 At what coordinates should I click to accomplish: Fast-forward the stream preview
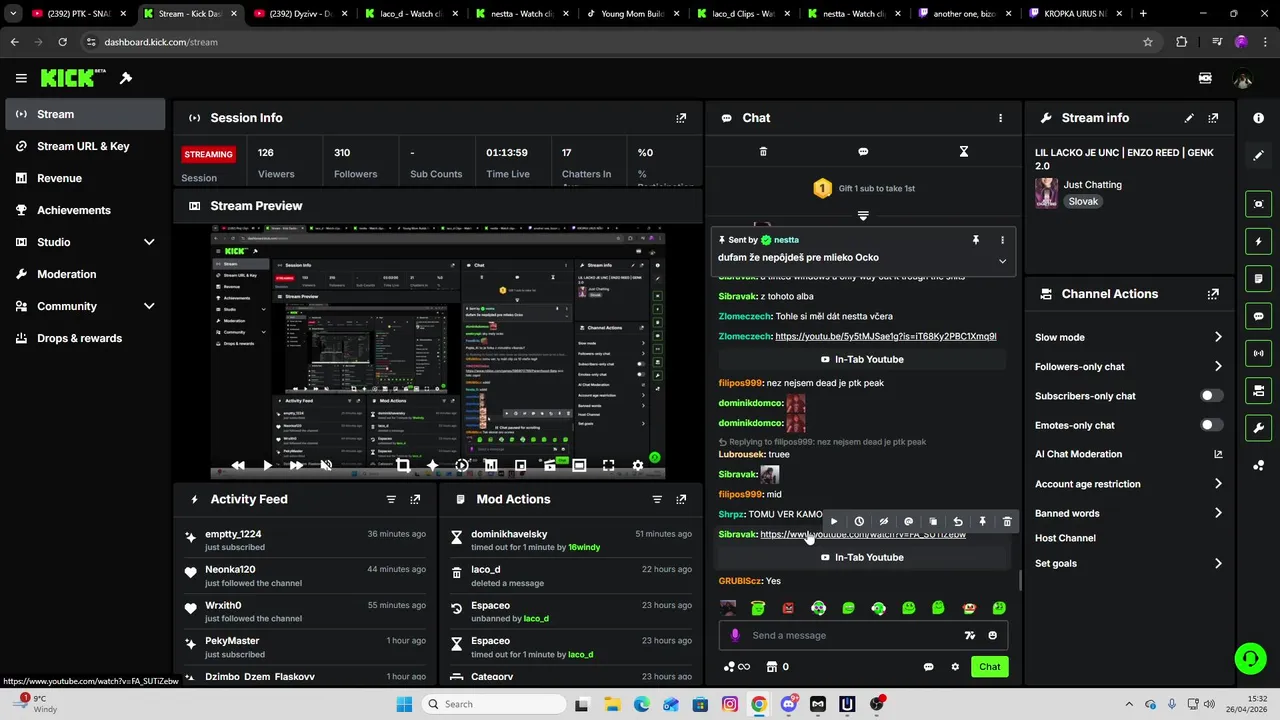pyautogui.click(x=296, y=465)
